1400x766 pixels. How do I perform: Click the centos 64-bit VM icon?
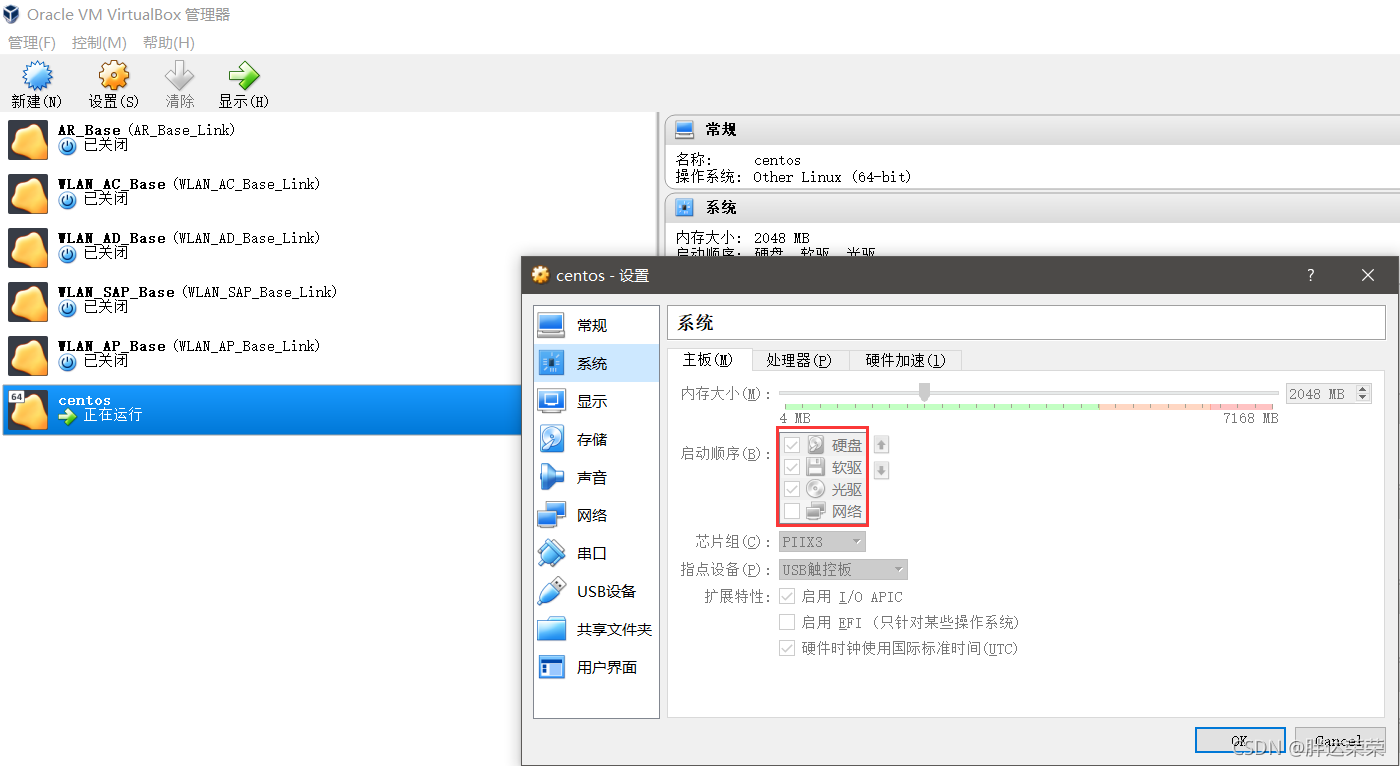pos(28,410)
